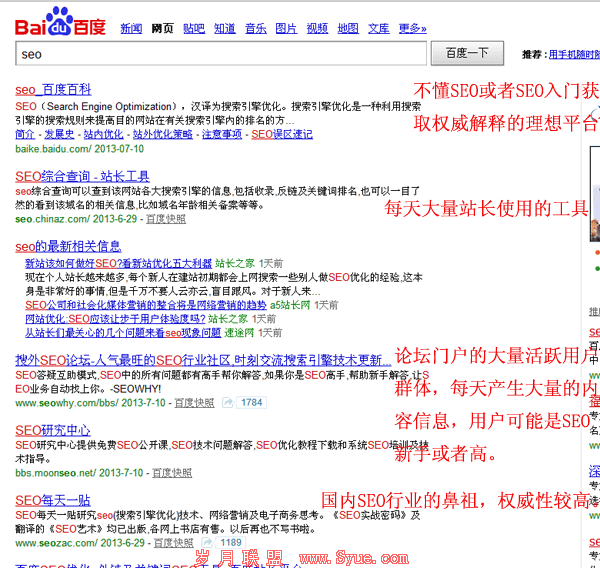Open the SEO误区速记 sub-link
The height and width of the screenshot is (568, 600).
coord(282,134)
